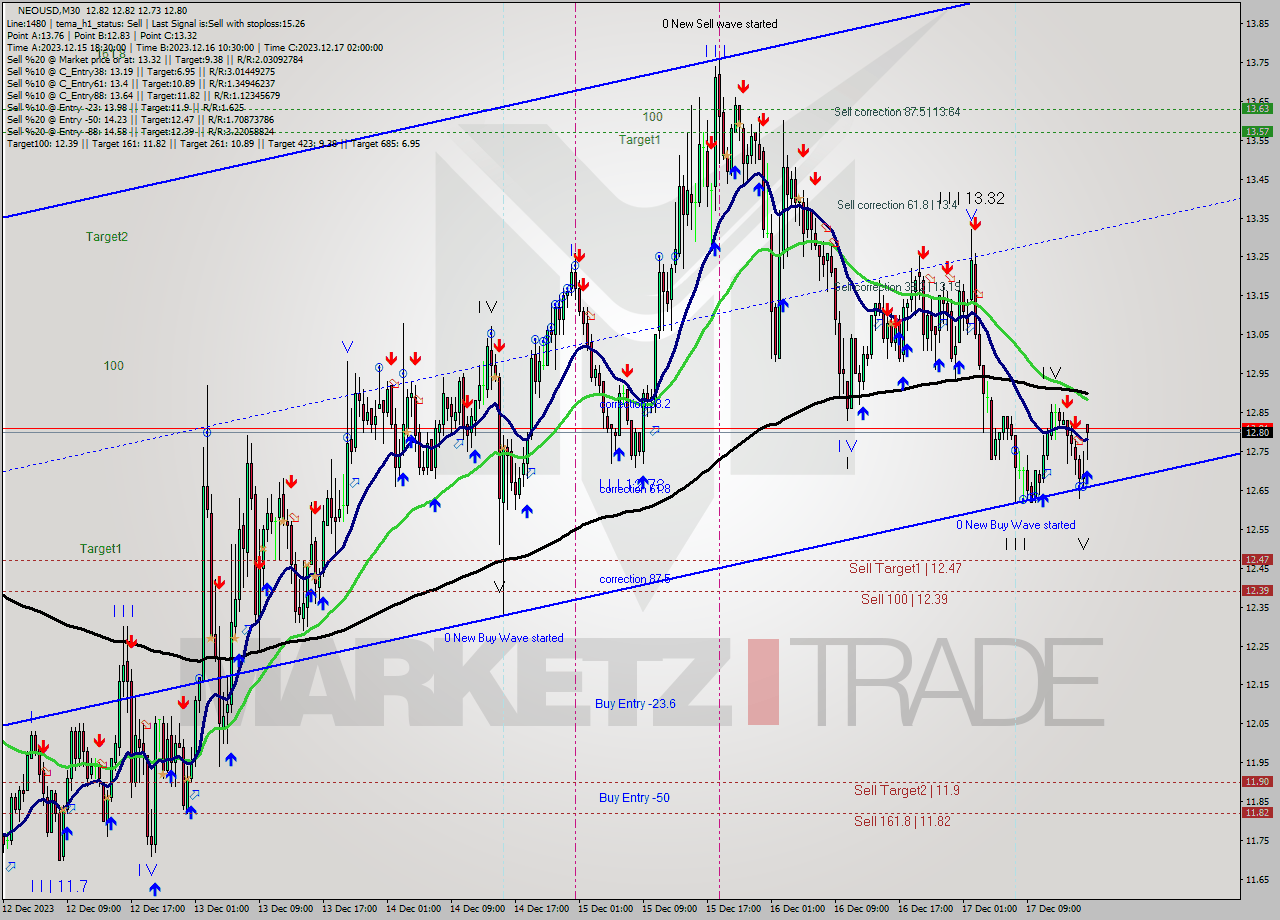Viewport: 1280px width, 920px height.
Task: Click the 13.85 price axis value
Action: pos(1256,23)
